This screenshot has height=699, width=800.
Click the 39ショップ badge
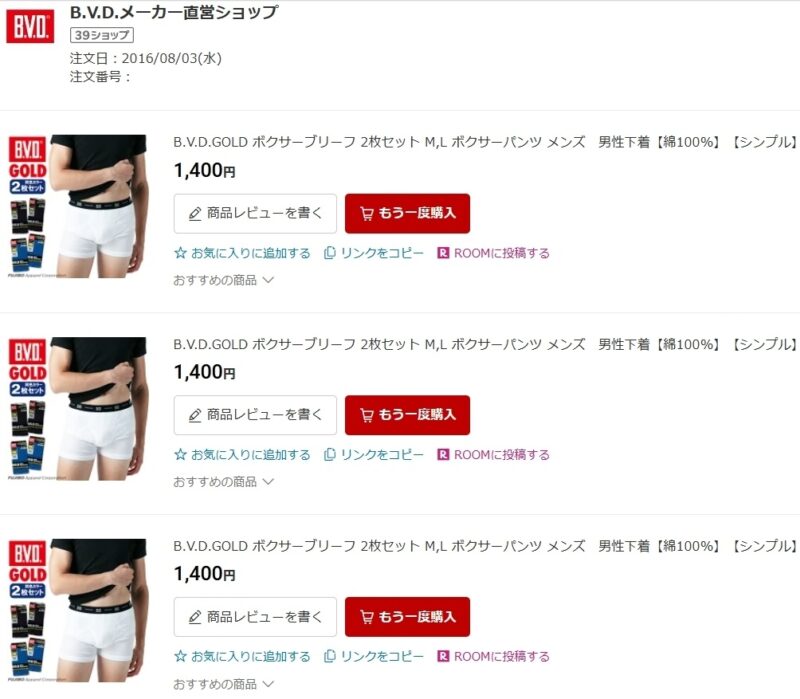click(102, 35)
